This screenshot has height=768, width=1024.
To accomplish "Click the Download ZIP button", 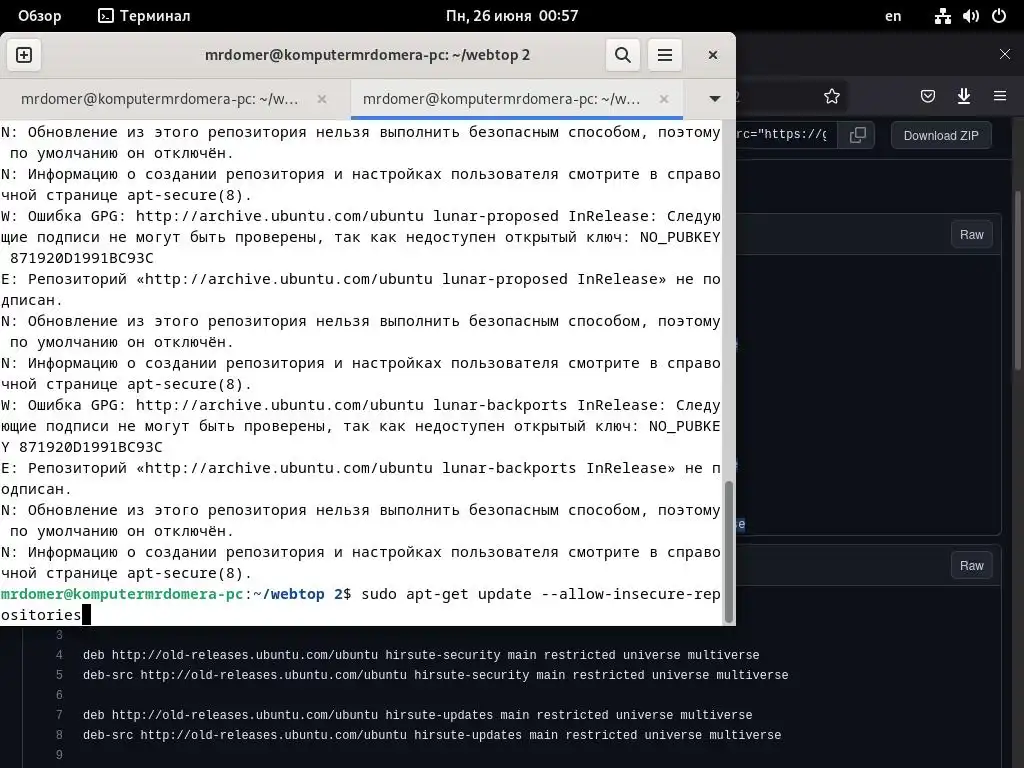I will tap(941, 135).
